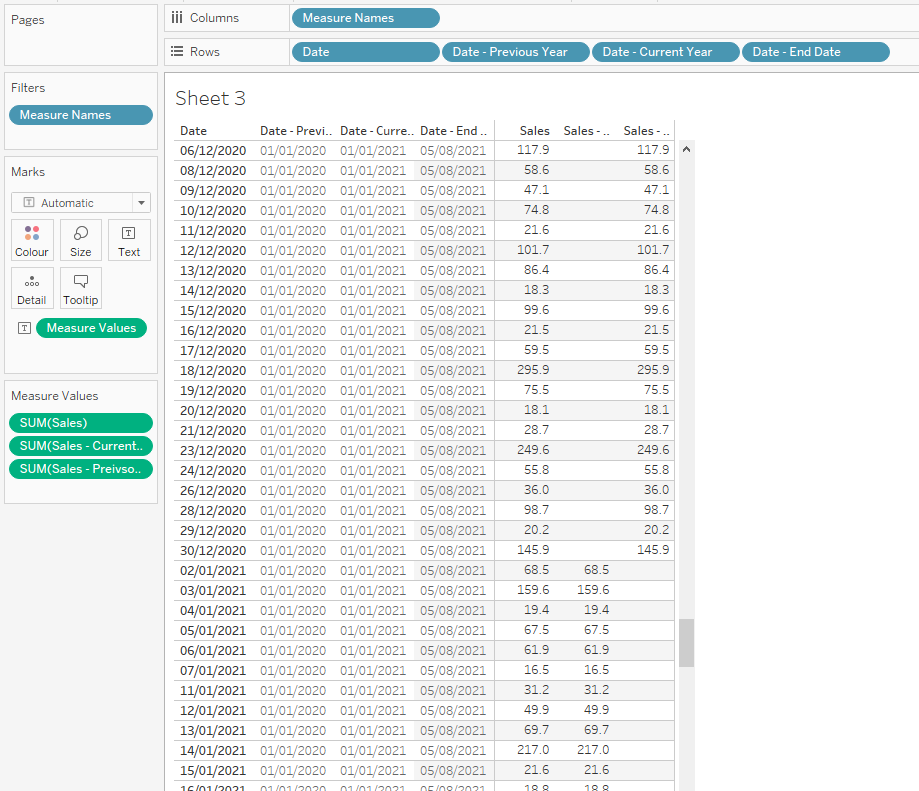Click the Columns shelf icon
The height and width of the screenshot is (791, 919).
click(177, 18)
